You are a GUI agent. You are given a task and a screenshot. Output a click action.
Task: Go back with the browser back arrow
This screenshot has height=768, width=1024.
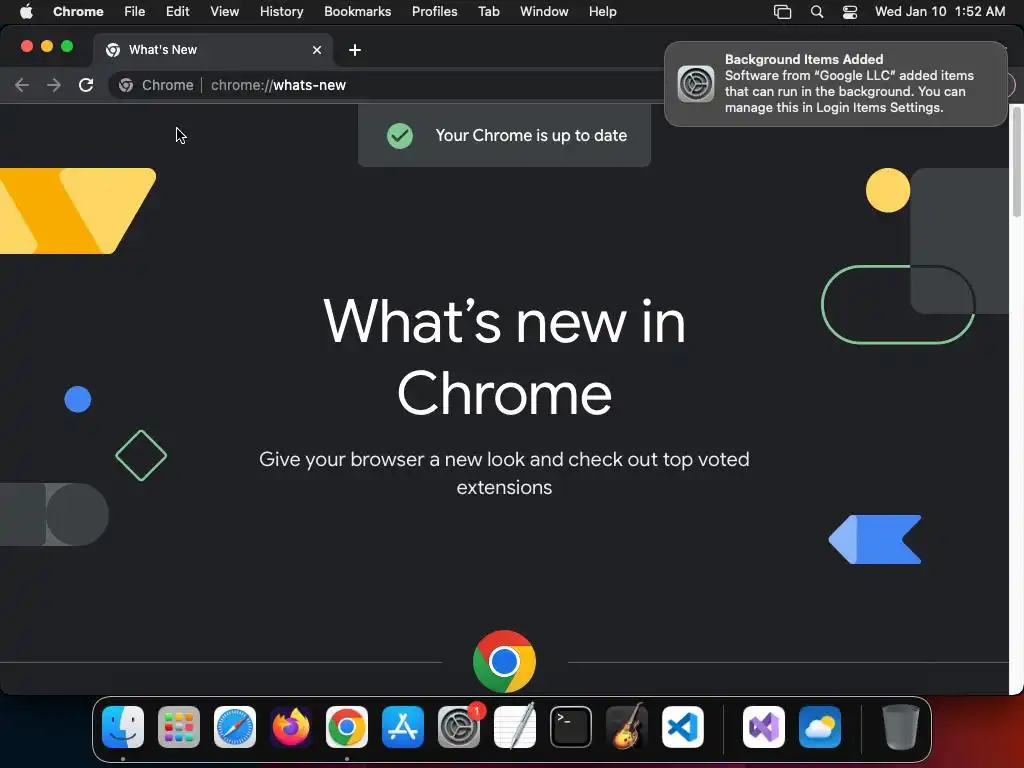pos(22,85)
